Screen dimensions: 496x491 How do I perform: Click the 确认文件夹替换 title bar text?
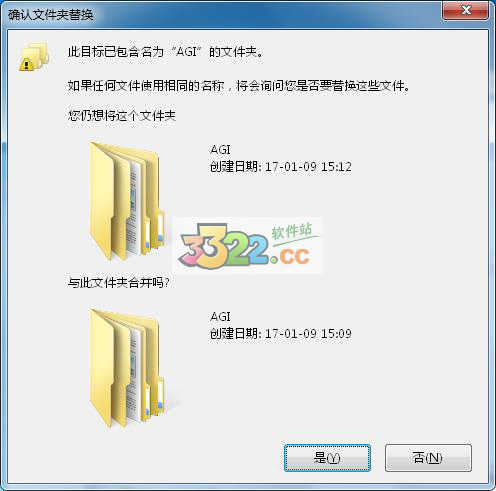pyautogui.click(x=51, y=15)
